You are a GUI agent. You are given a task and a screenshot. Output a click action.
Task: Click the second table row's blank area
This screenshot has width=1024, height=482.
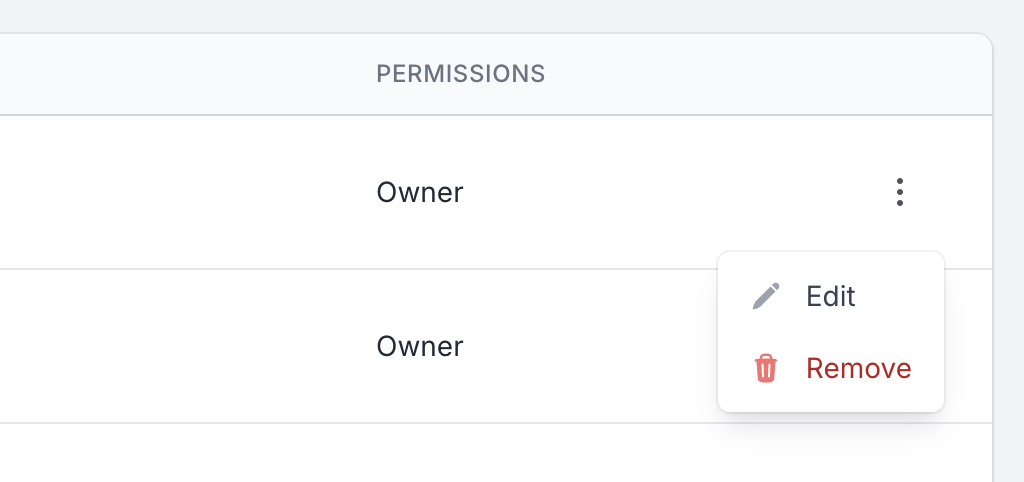[183, 346]
